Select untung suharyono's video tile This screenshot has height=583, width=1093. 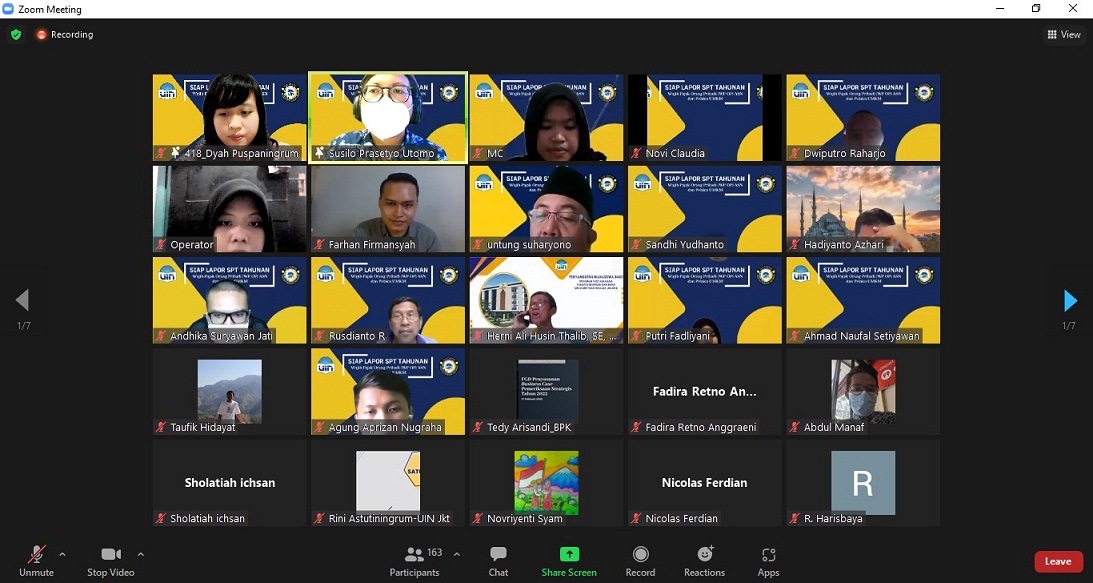tap(546, 209)
